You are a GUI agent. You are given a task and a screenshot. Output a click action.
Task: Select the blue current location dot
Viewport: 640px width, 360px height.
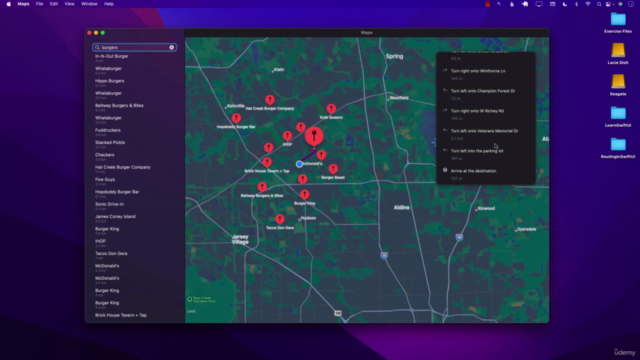coord(299,164)
